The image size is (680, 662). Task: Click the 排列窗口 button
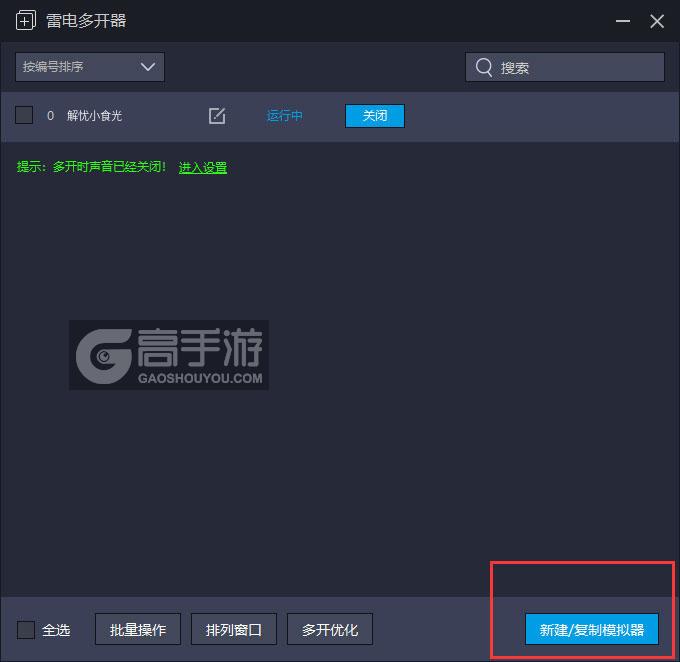pos(234,629)
